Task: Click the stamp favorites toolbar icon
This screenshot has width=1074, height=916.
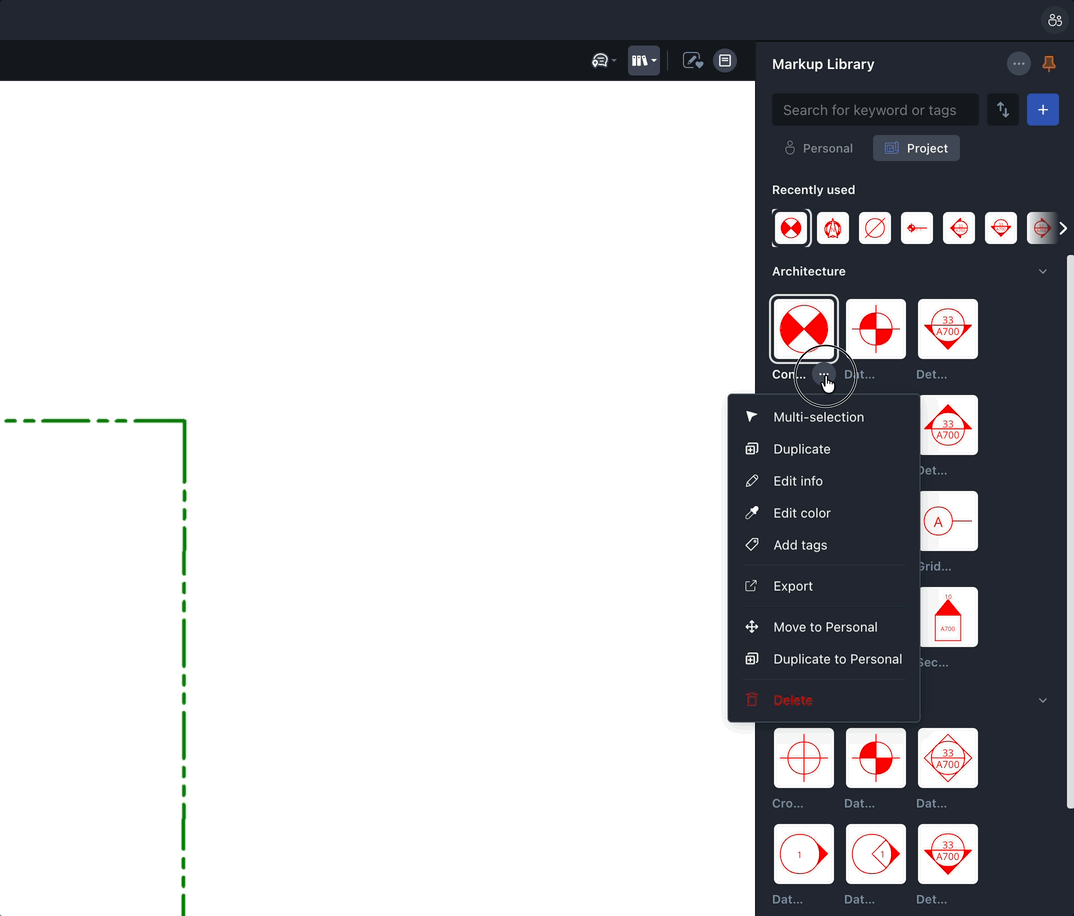Action: coord(692,60)
